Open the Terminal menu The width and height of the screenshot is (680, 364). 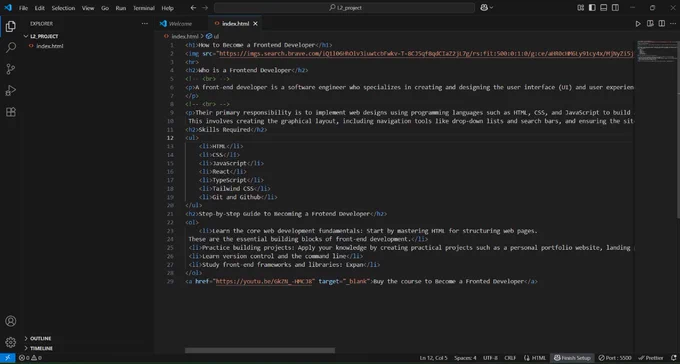point(144,8)
